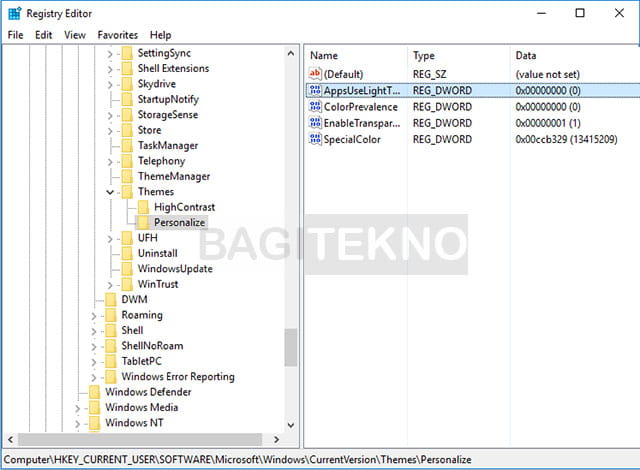This screenshot has width=640, height=470.
Task: Collapse the Themes key
Action: coord(110,192)
